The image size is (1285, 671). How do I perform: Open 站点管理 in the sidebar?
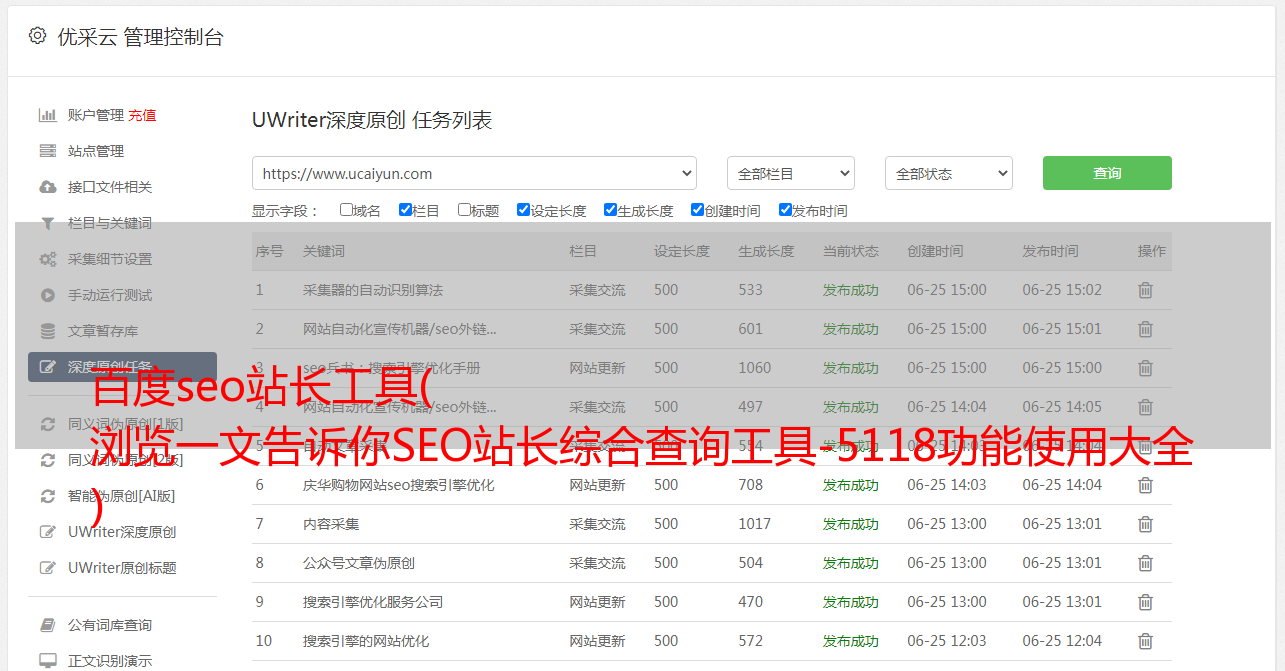click(x=96, y=151)
